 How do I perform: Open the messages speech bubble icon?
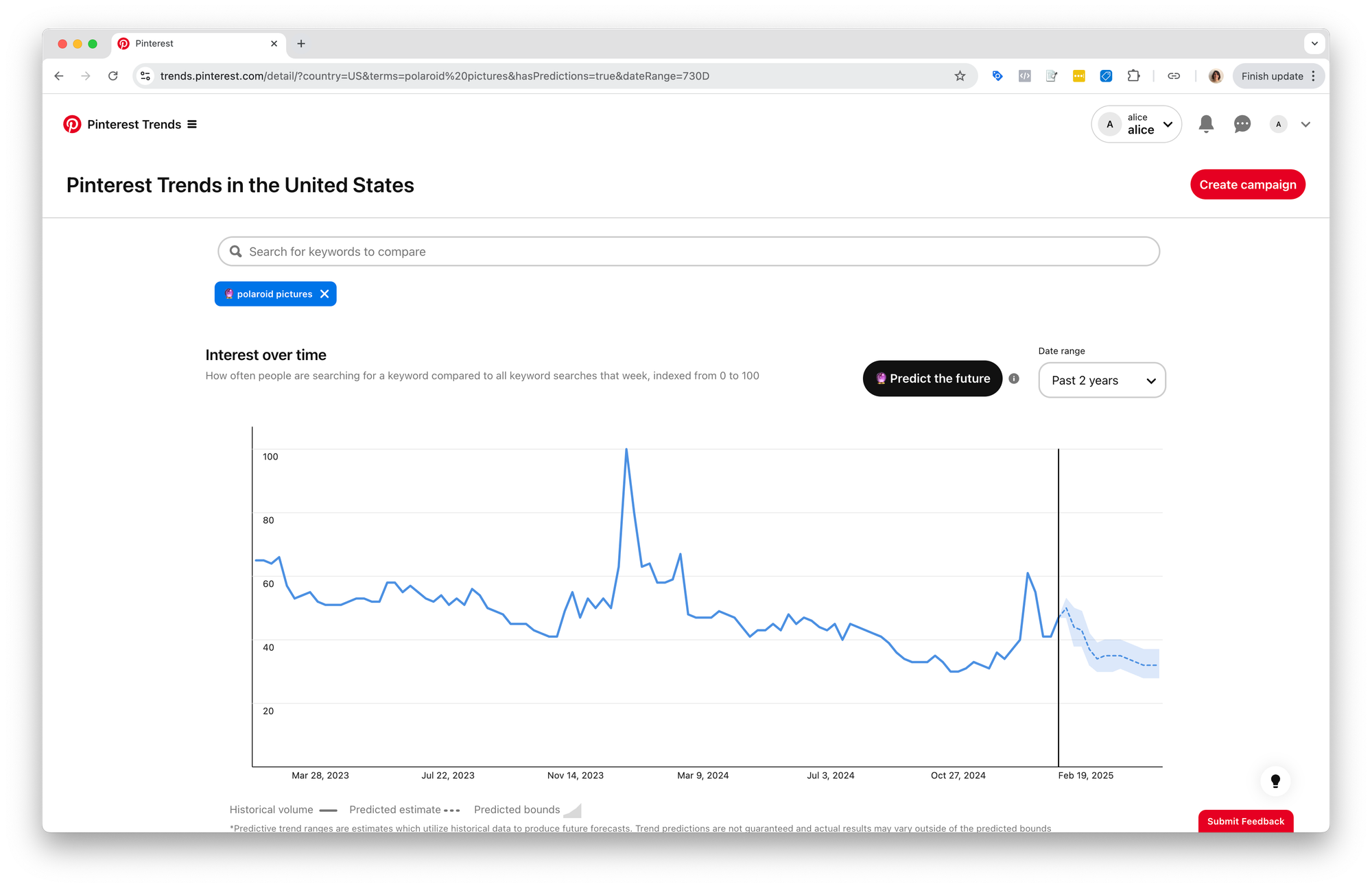click(1242, 124)
